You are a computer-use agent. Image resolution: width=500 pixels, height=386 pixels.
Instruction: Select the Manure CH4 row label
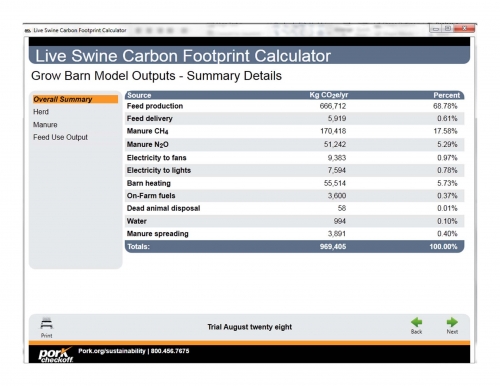(x=147, y=131)
